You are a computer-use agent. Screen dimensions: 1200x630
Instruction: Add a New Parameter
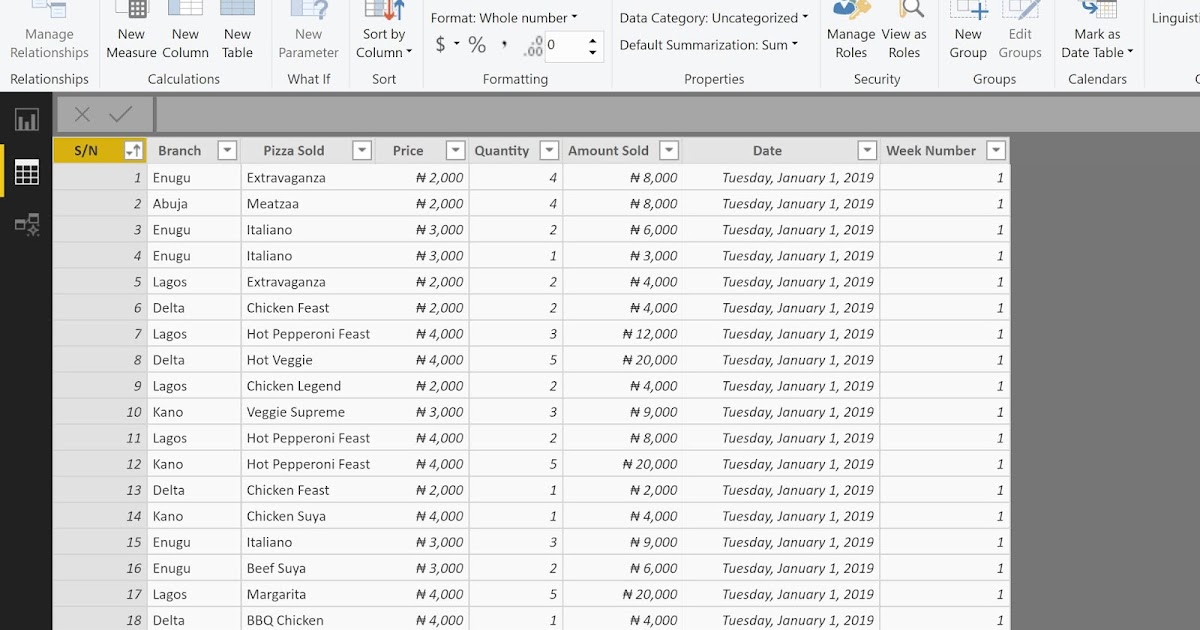click(308, 32)
